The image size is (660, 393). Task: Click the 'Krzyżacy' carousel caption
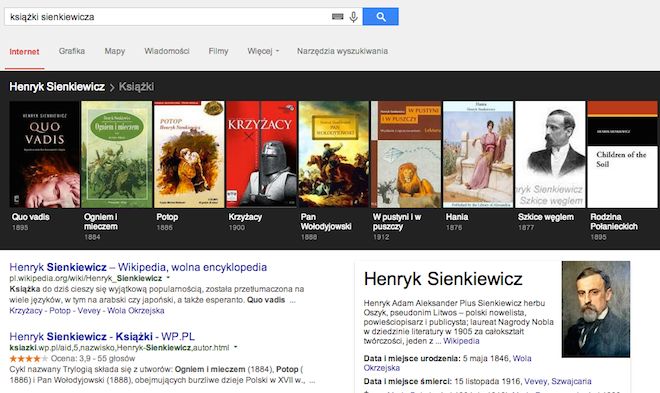coord(245,217)
